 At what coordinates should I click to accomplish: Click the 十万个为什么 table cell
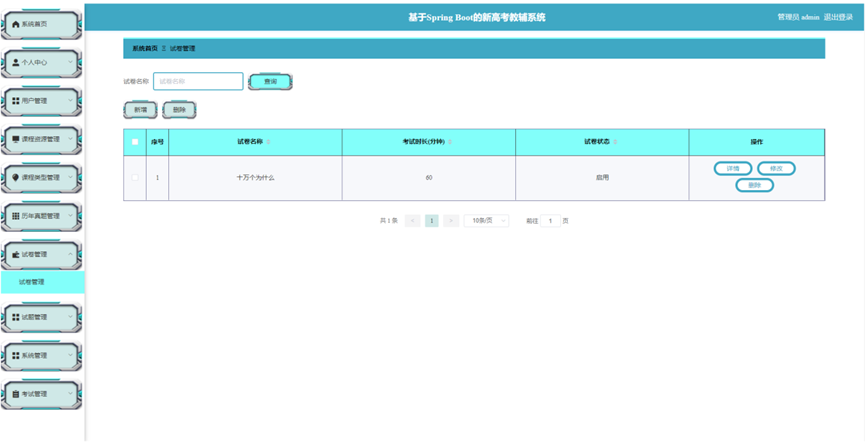[x=255, y=178]
